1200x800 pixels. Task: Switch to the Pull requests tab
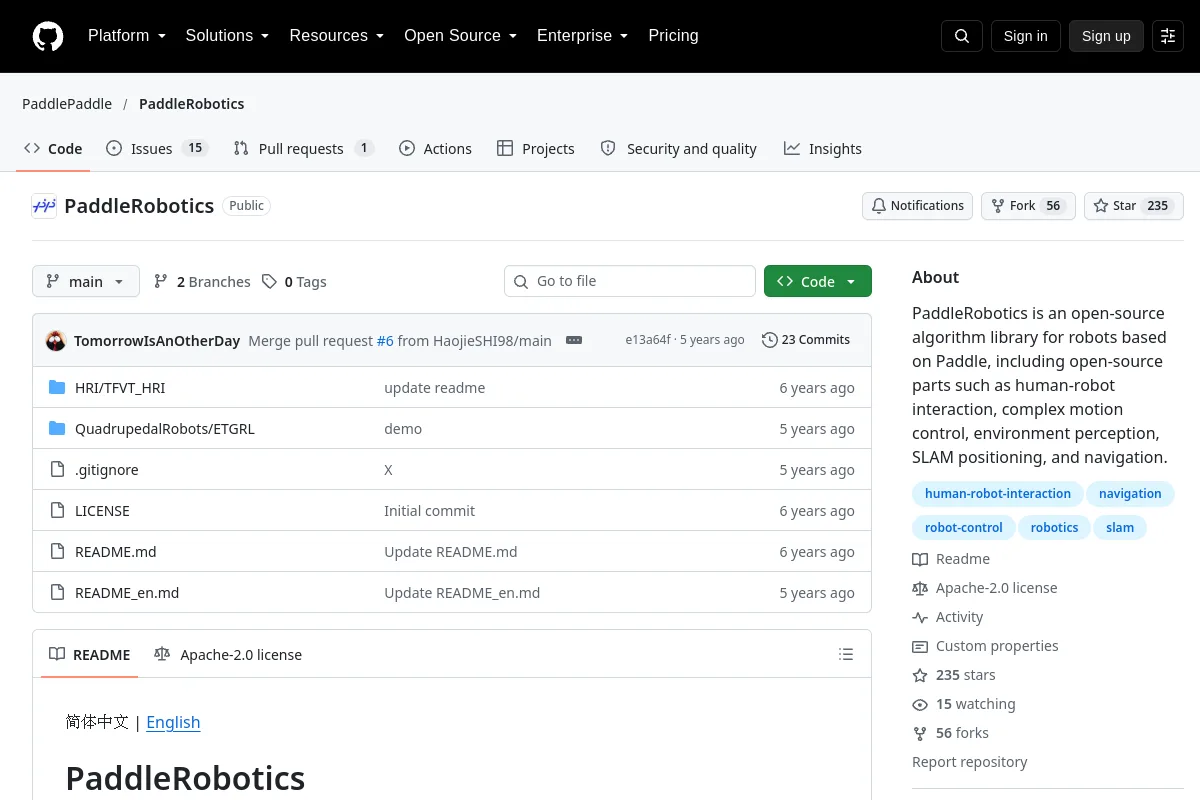click(x=303, y=149)
